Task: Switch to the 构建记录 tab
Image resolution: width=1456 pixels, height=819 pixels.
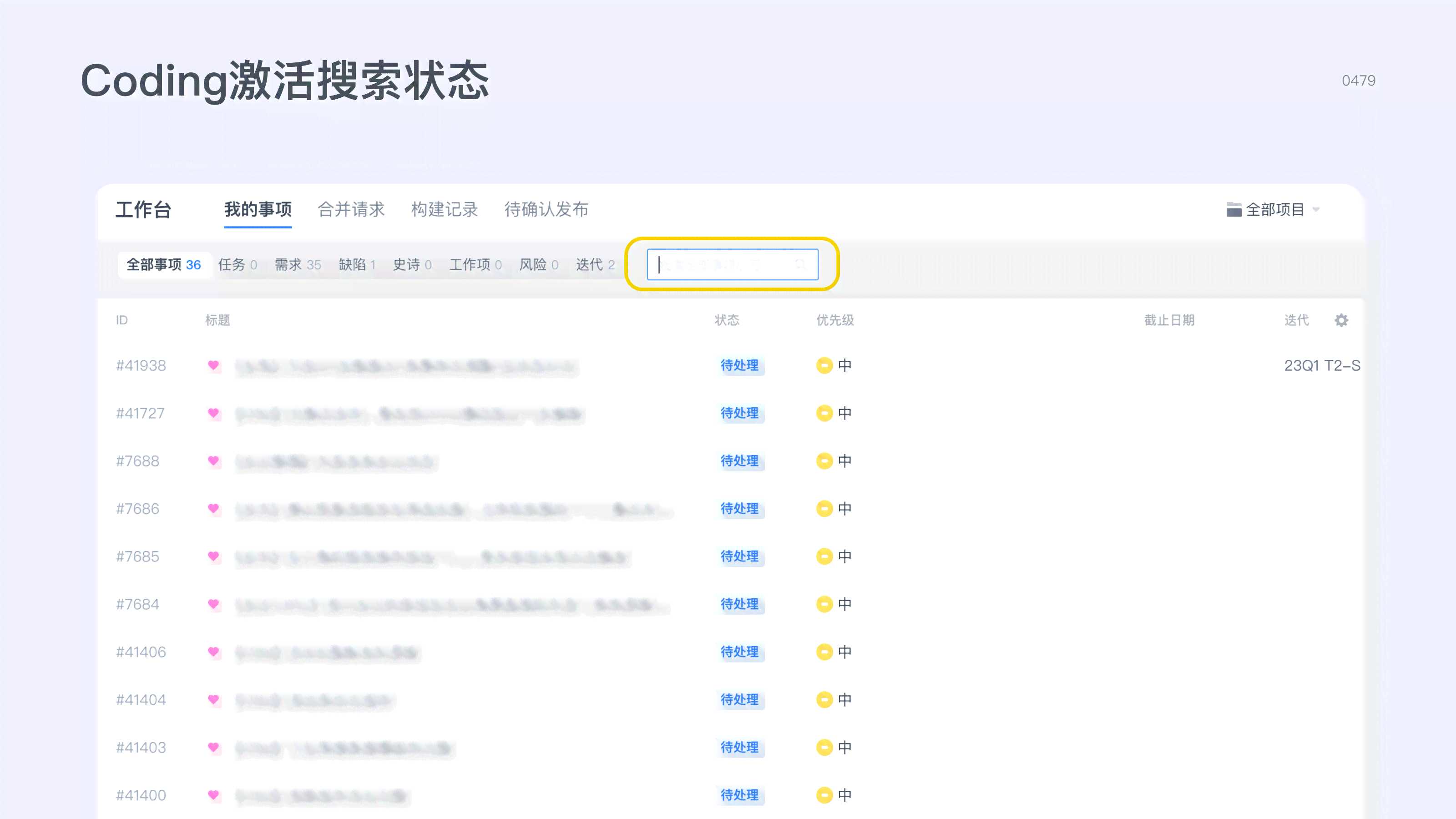Action: click(x=444, y=210)
